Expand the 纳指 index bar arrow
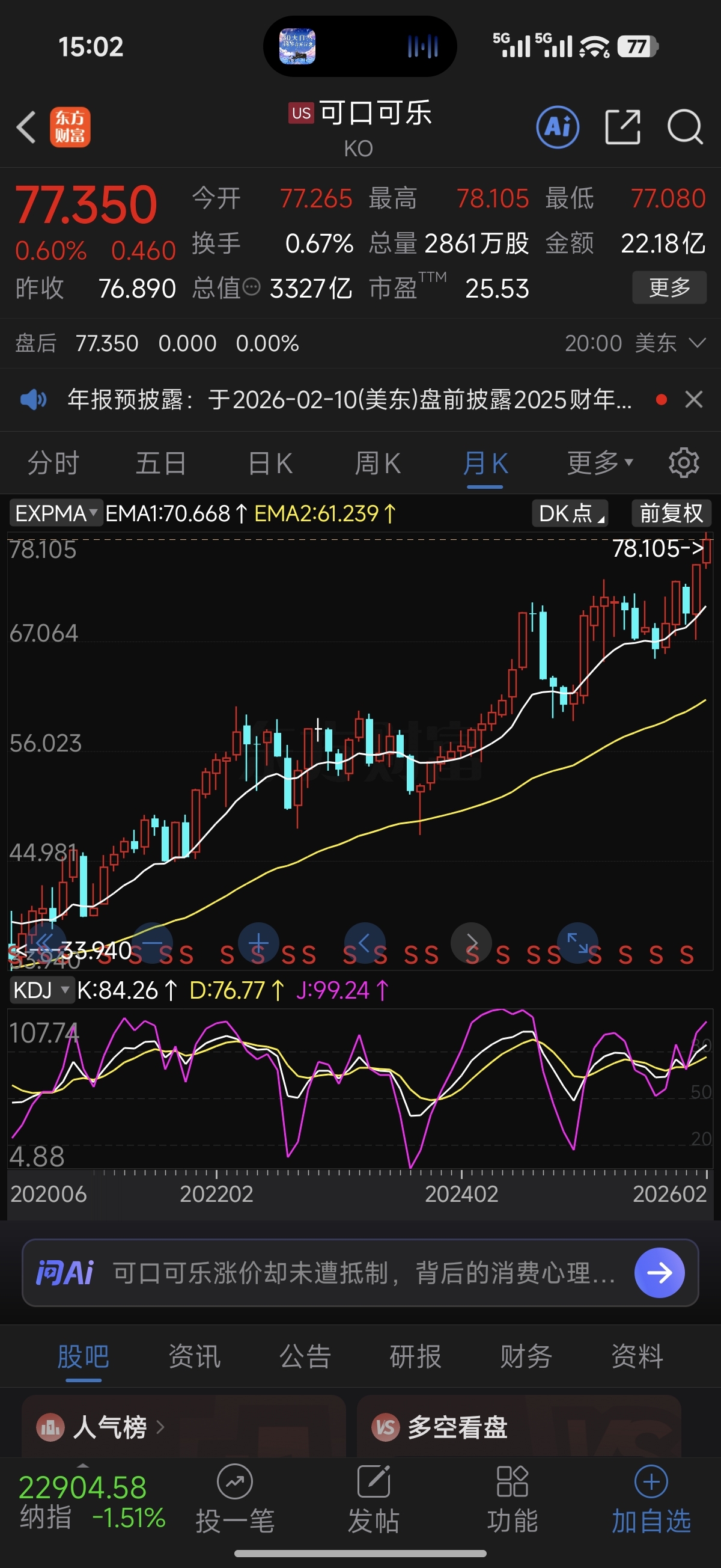The width and height of the screenshot is (721, 1568). (x=84, y=1465)
